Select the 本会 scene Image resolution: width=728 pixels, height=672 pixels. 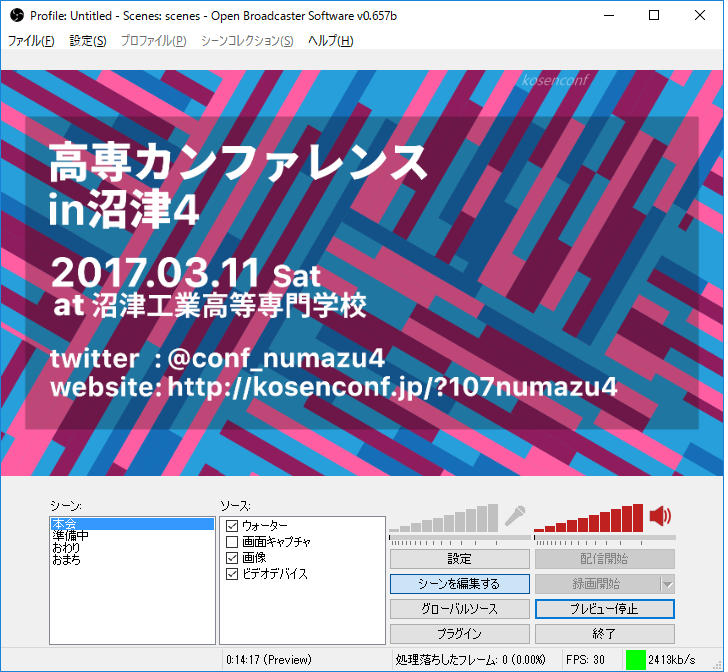pyautogui.click(x=132, y=524)
